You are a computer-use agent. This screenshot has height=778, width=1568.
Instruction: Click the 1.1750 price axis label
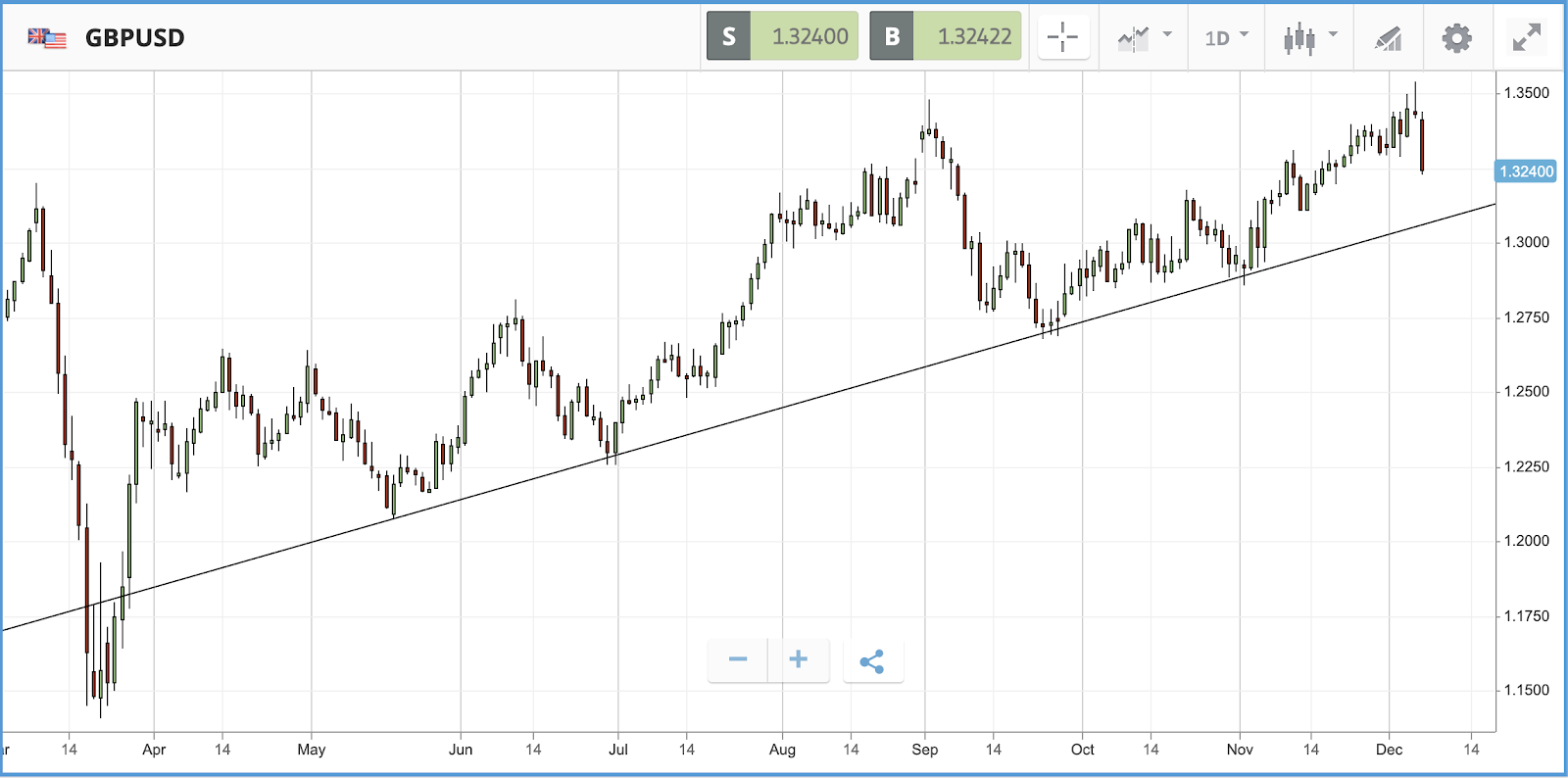[x=1527, y=616]
